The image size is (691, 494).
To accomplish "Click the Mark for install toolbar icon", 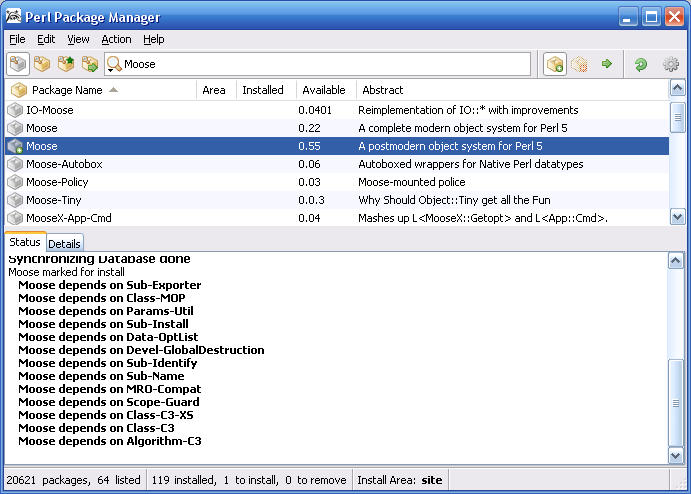I will click(554, 64).
